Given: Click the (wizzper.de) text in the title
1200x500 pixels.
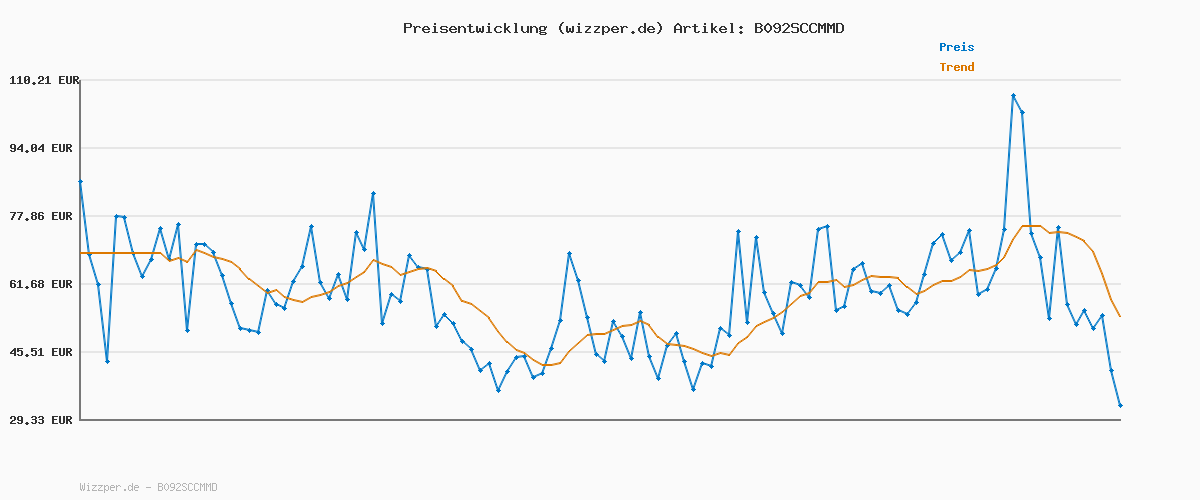Looking at the screenshot, I should (x=608, y=28).
